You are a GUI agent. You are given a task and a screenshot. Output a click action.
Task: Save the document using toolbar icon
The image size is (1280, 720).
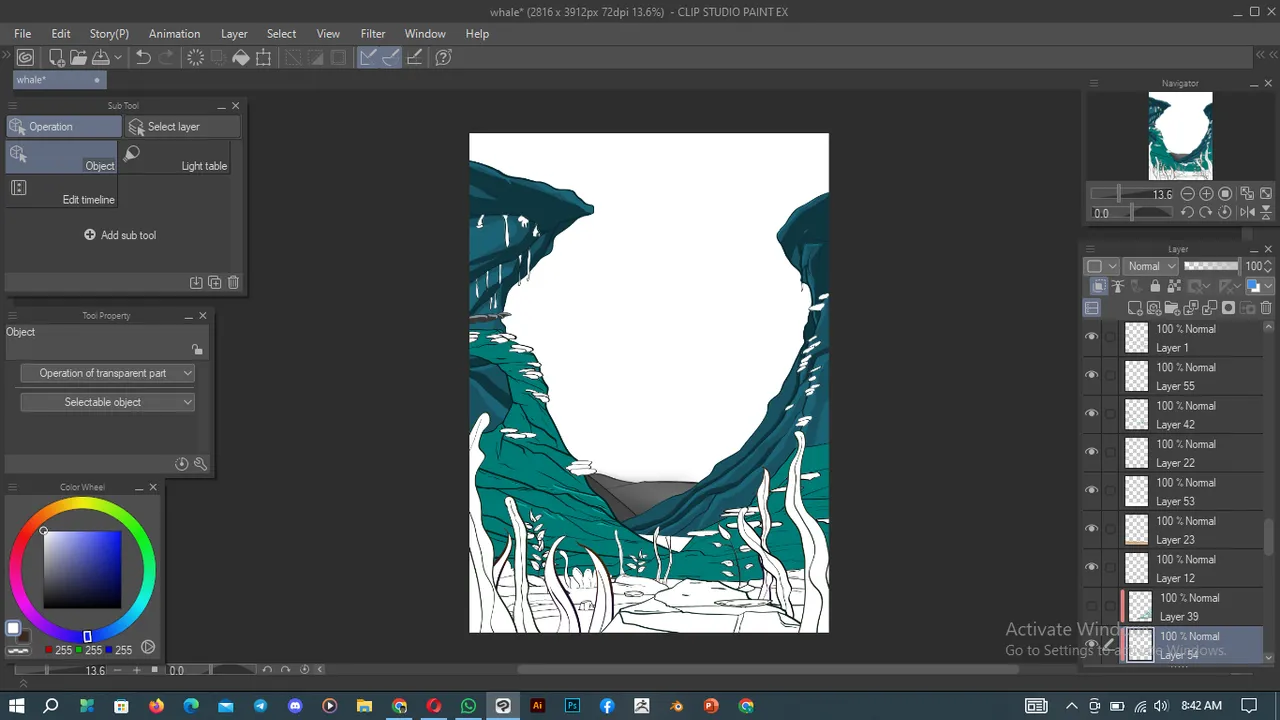click(100, 58)
